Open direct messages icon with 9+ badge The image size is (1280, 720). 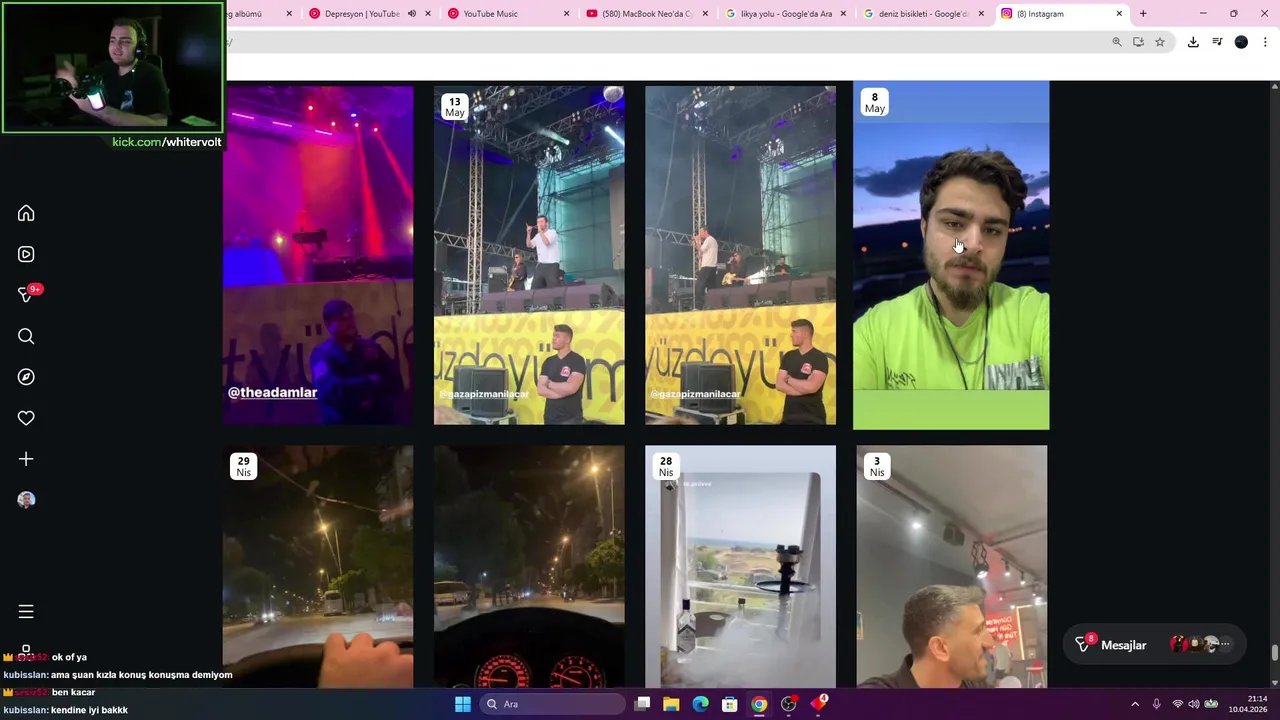(x=27, y=294)
